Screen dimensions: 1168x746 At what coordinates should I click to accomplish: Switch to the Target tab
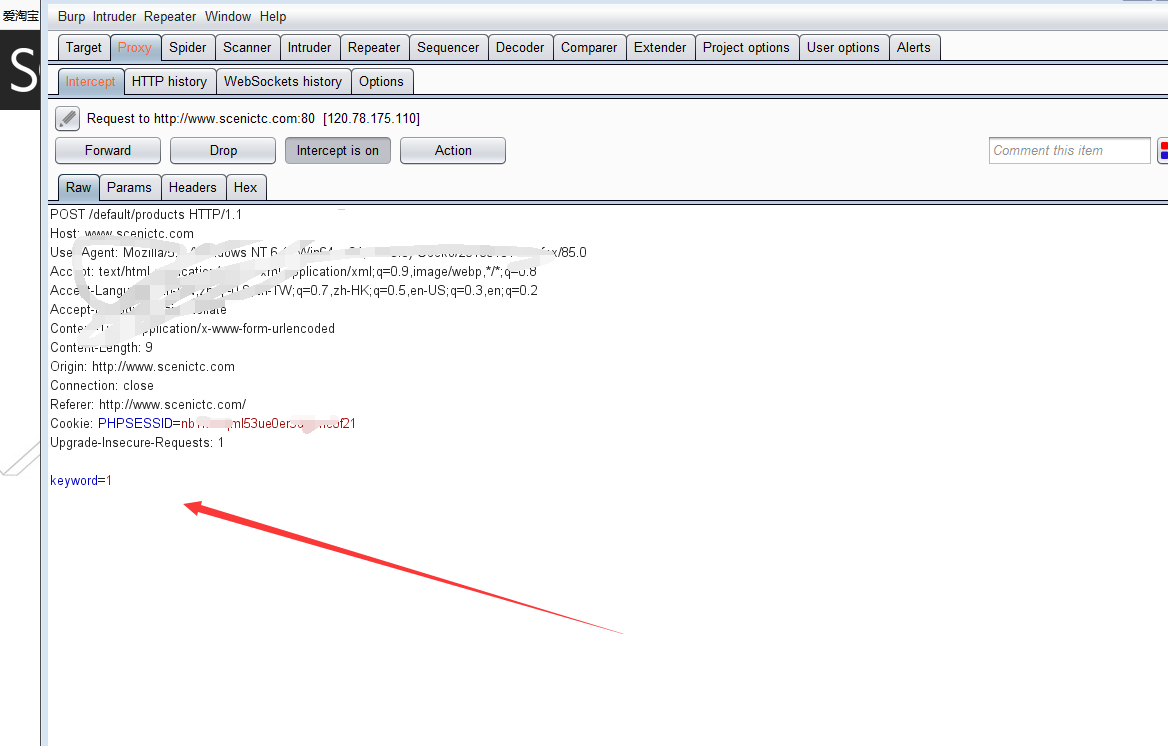point(83,48)
